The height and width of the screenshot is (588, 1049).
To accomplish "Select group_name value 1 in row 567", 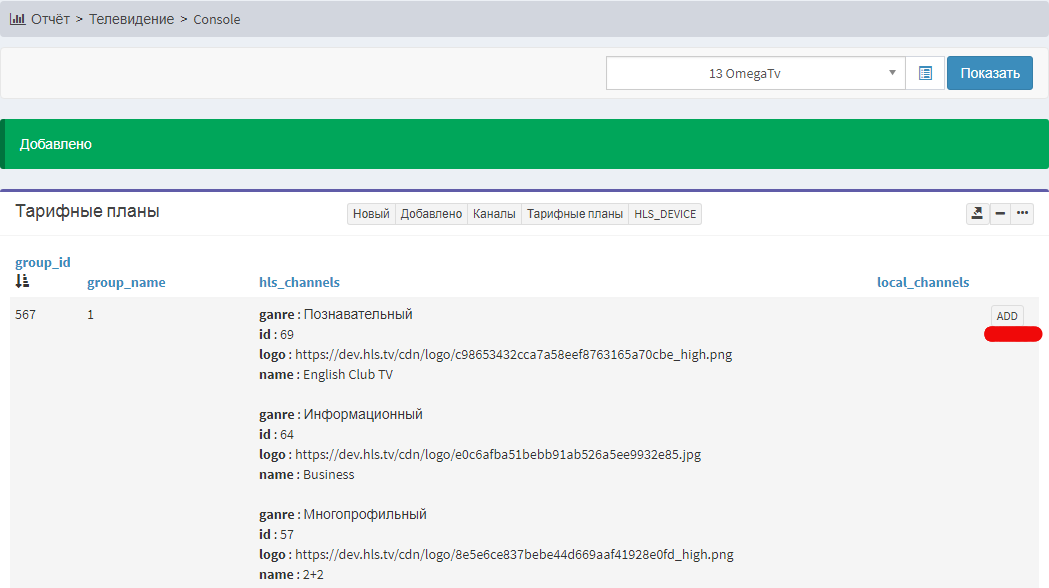I will tap(90, 314).
